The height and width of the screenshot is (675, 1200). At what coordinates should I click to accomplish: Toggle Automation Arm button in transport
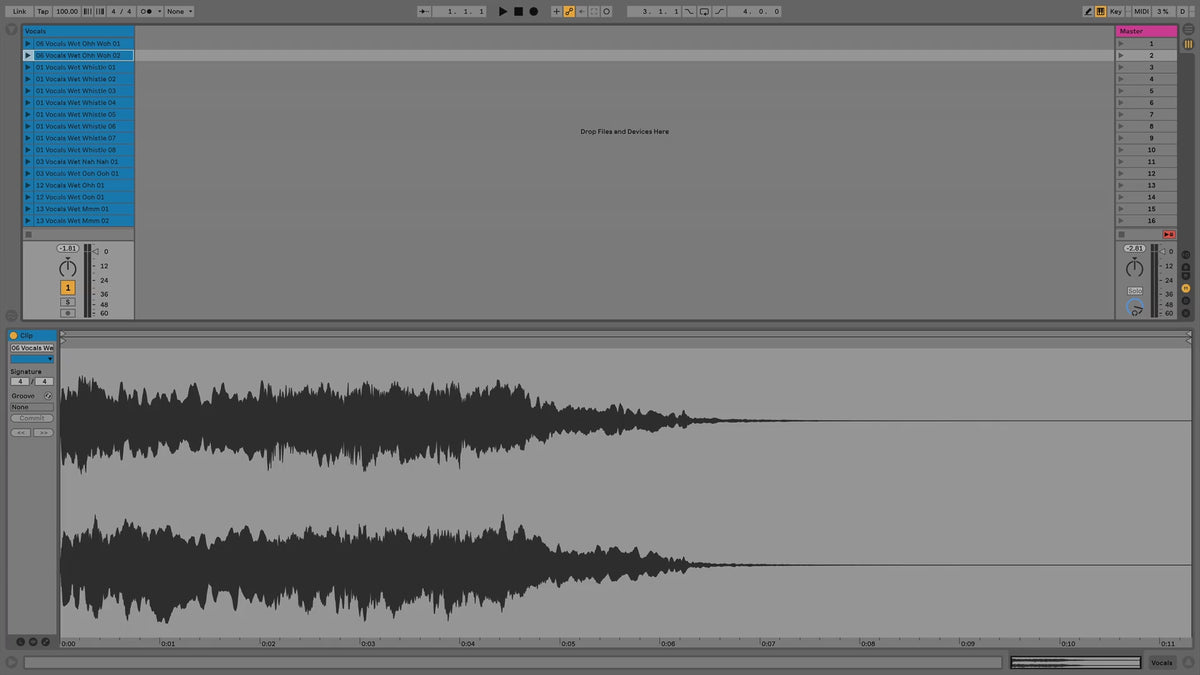569,11
